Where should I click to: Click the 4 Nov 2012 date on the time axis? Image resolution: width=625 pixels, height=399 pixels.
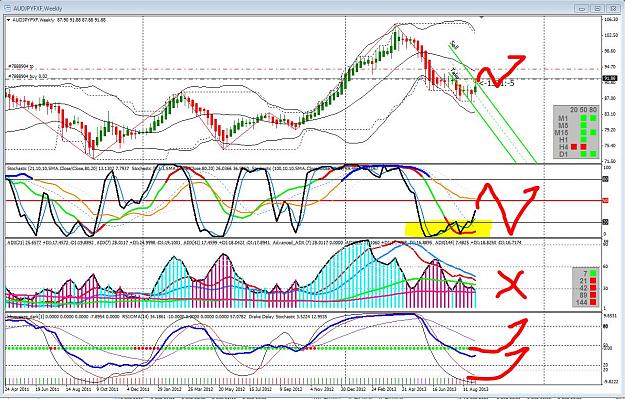pyautogui.click(x=321, y=389)
